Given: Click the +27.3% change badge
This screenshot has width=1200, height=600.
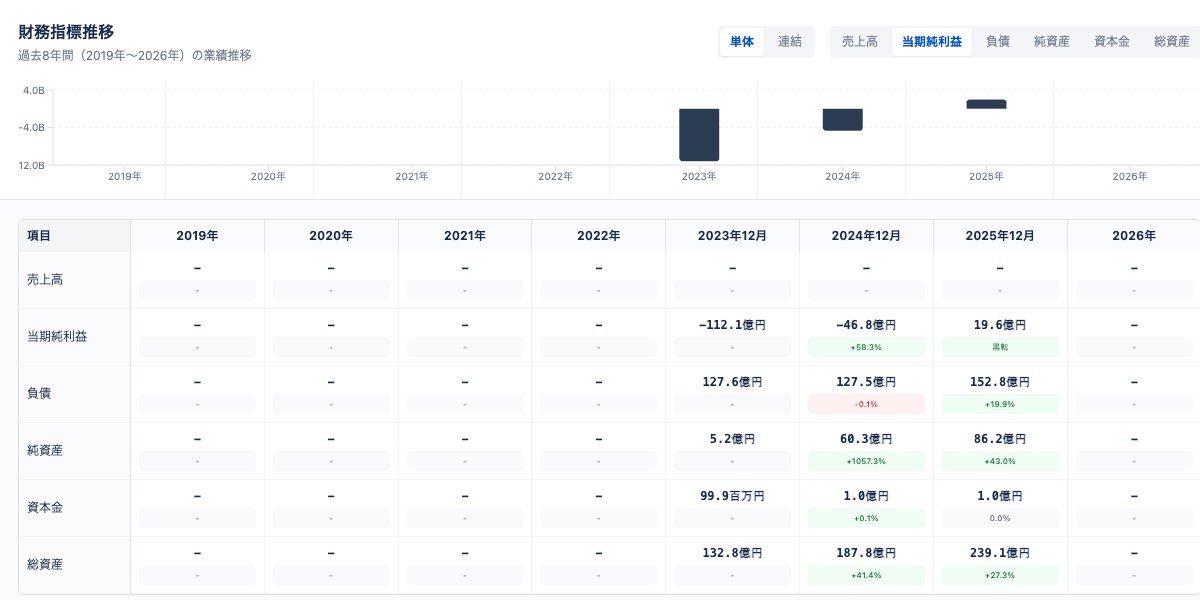Looking at the screenshot, I should 1000,575.
